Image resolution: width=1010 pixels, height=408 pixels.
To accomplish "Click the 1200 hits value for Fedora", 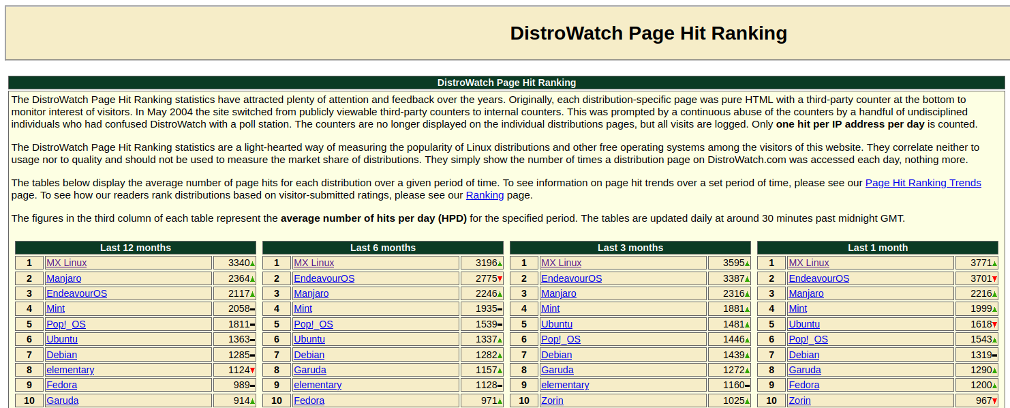I will [x=981, y=385].
